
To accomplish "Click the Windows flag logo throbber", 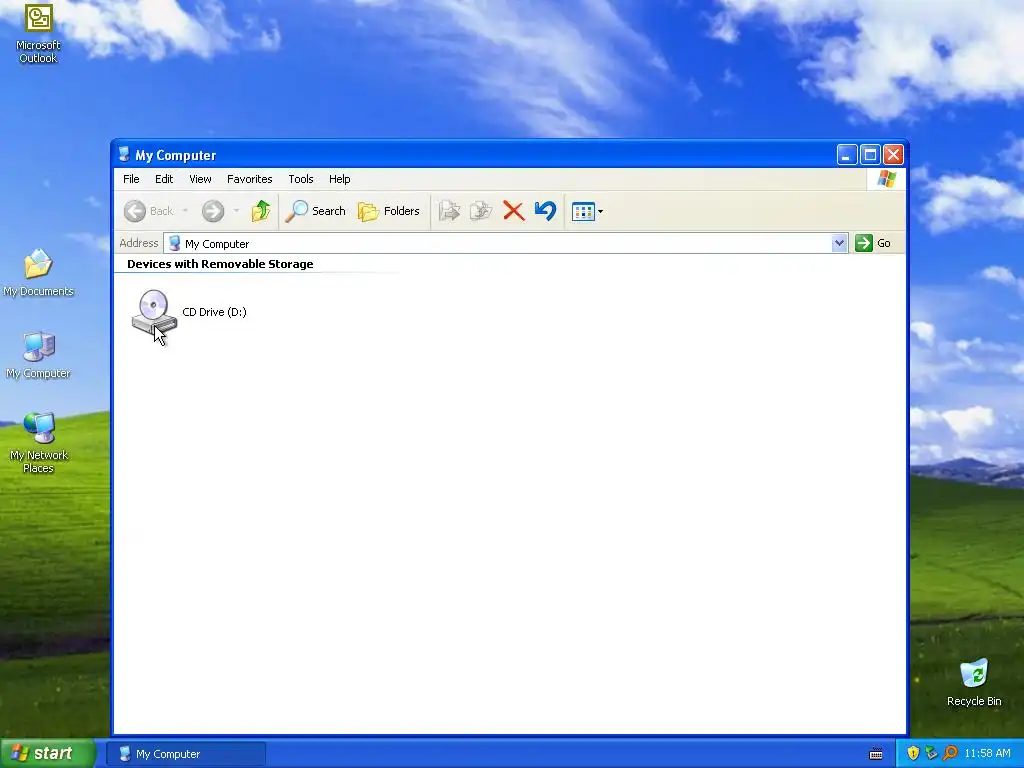I will [887, 178].
